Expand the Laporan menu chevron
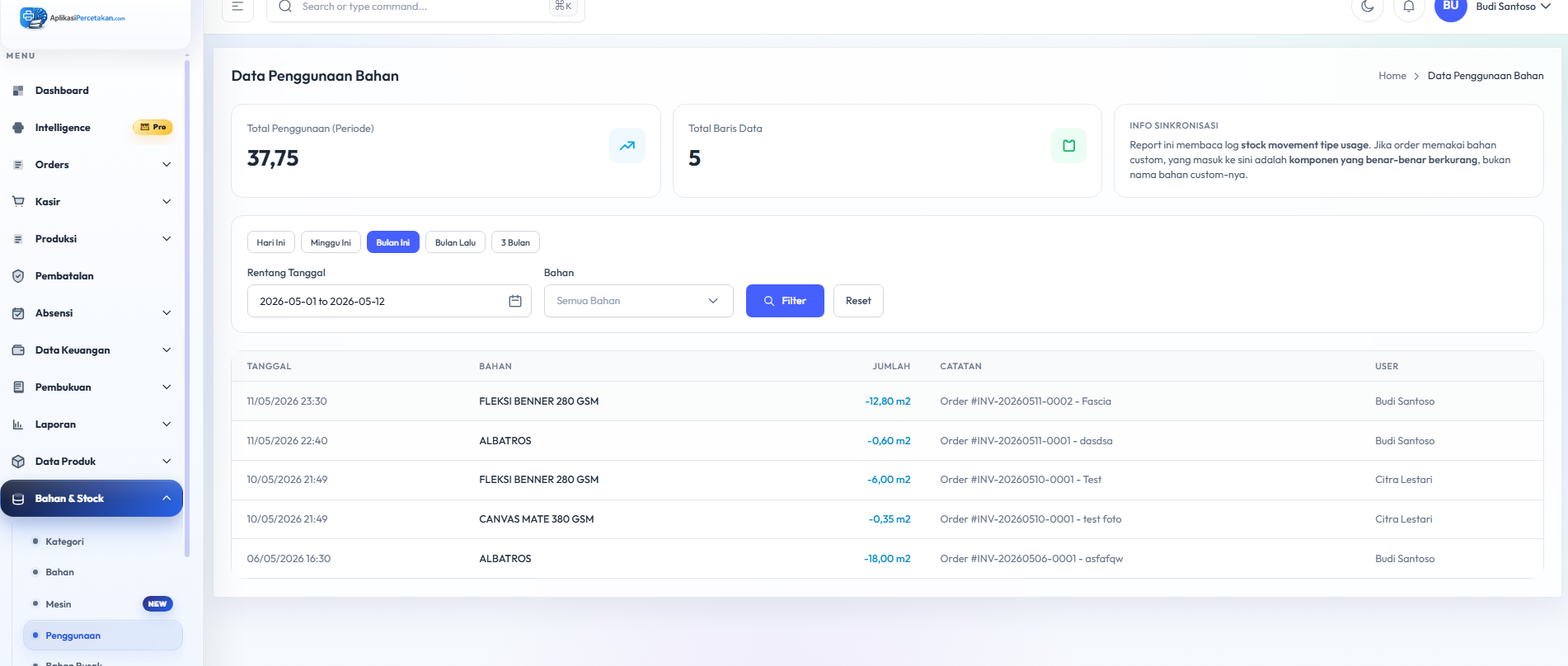Image resolution: width=1568 pixels, height=666 pixels. (x=167, y=424)
